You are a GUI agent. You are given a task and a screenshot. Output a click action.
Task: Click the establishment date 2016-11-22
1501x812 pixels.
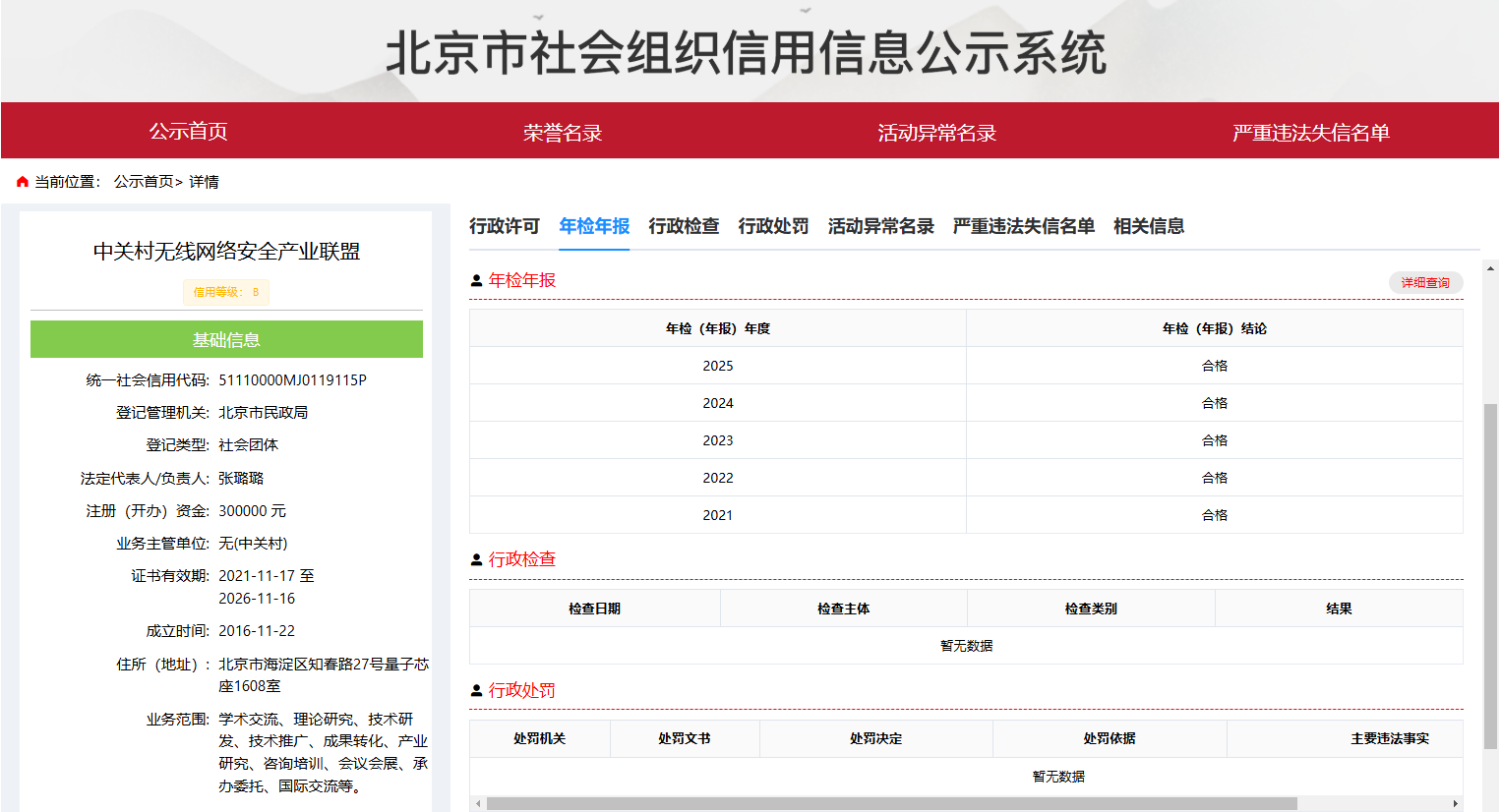[x=257, y=631]
